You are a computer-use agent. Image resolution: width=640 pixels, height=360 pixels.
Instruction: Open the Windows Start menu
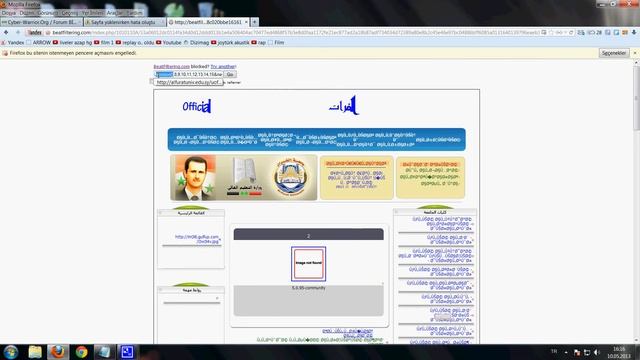click(11, 352)
